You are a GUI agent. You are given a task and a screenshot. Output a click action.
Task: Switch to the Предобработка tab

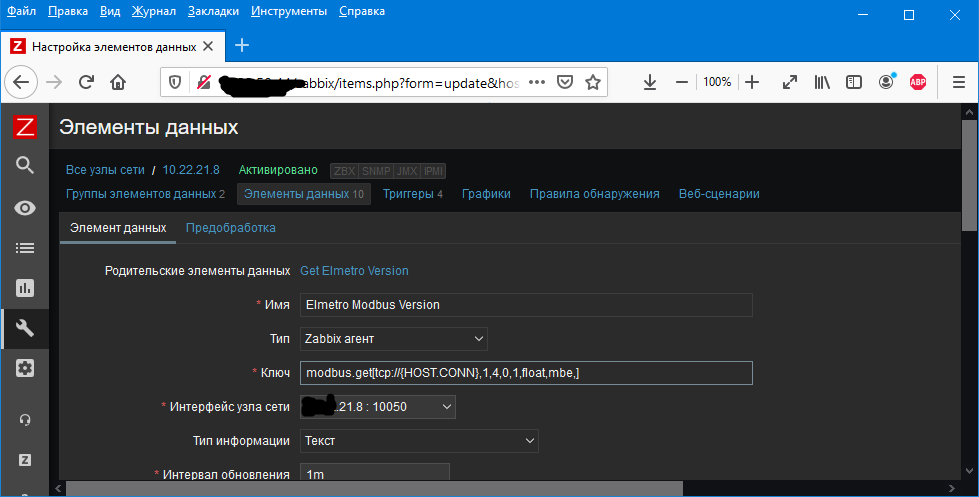coord(230,228)
